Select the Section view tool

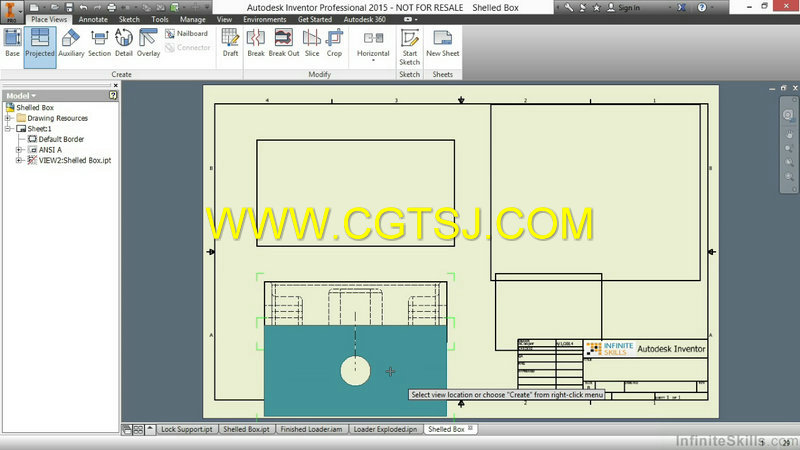point(99,43)
